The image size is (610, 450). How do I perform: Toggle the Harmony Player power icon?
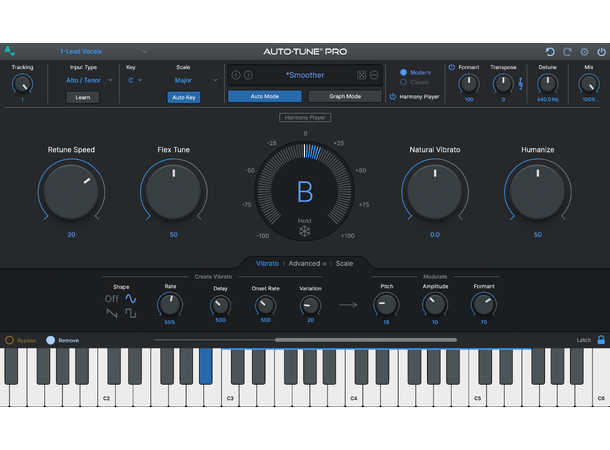coord(393,96)
